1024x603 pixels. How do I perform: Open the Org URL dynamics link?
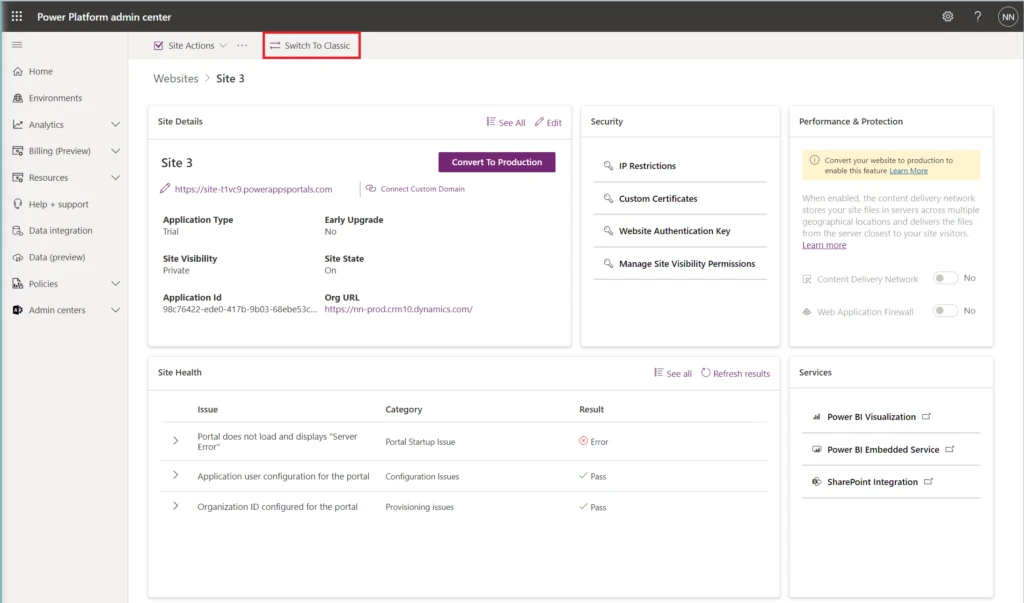click(x=398, y=310)
